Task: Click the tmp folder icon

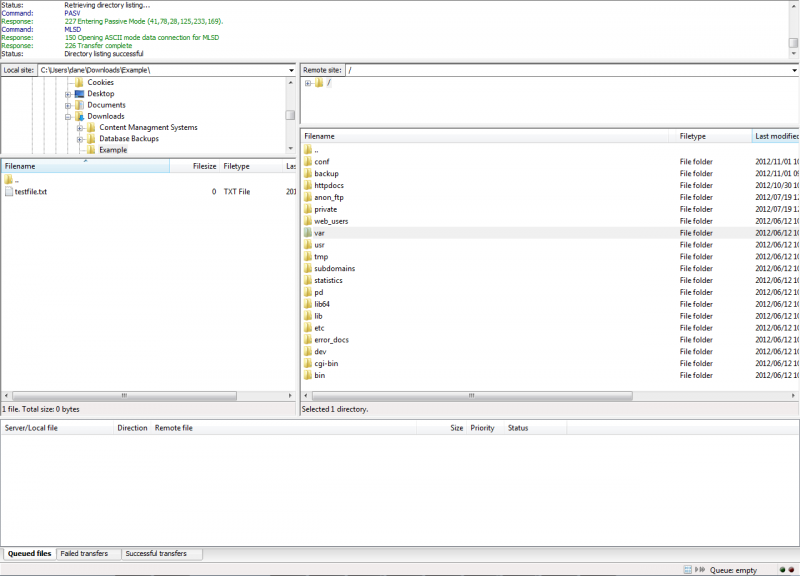Action: click(x=308, y=257)
